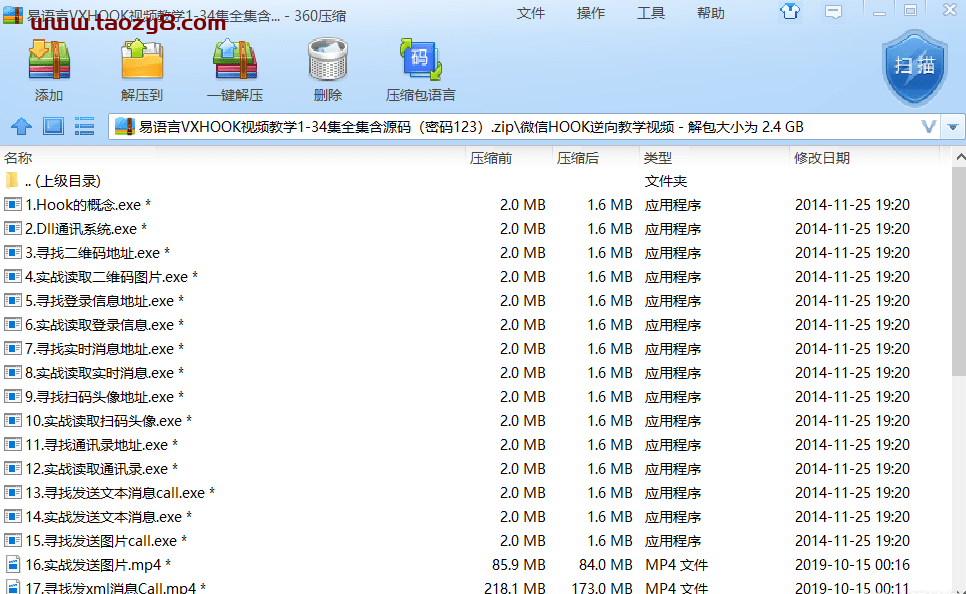This screenshot has height=594, width=966.
Task: Switch to the thumbnail view icon
Action: click(53, 127)
